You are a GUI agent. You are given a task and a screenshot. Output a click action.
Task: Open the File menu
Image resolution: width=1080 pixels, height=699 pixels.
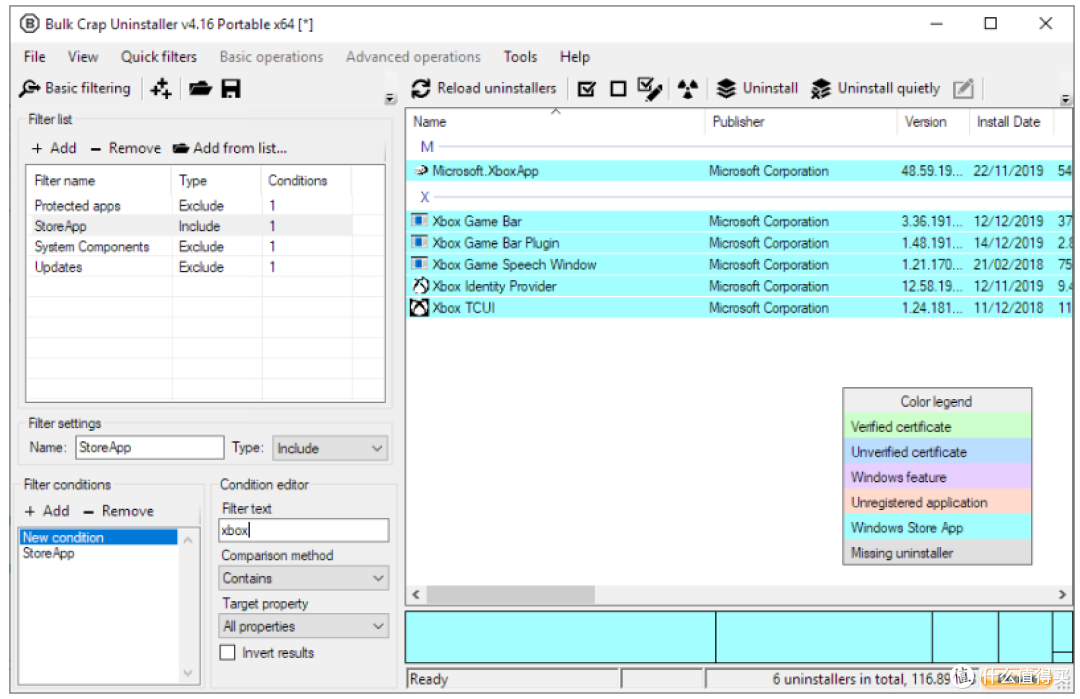[x=34, y=56]
